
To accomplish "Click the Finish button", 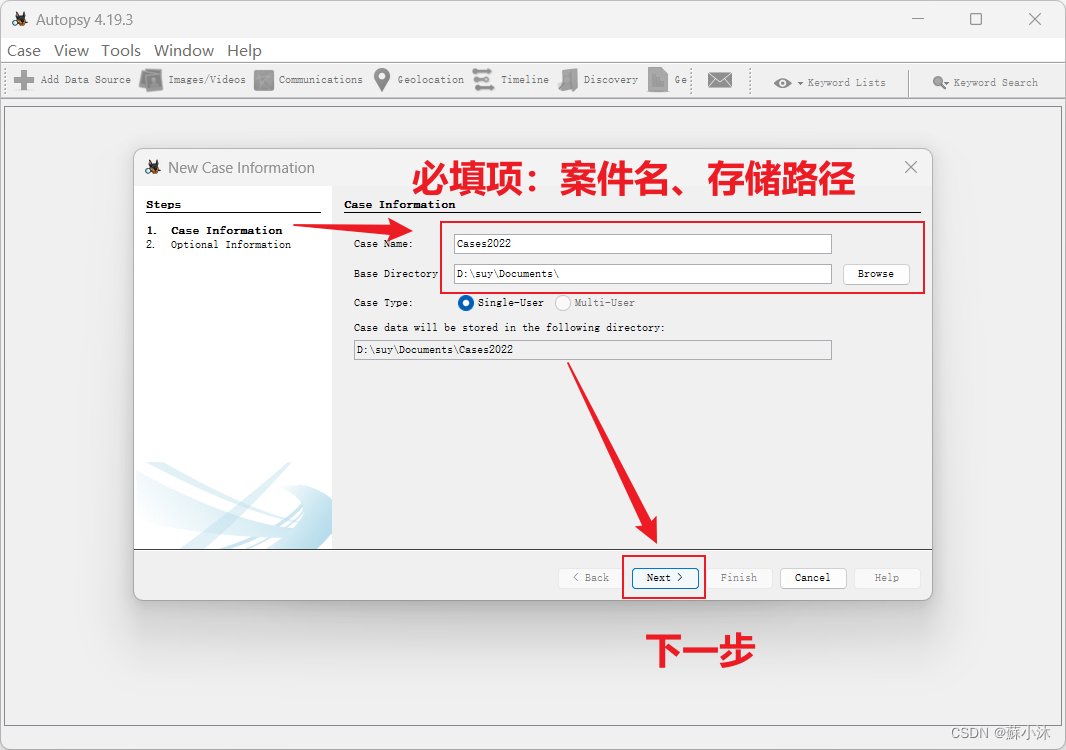I will pyautogui.click(x=739, y=578).
